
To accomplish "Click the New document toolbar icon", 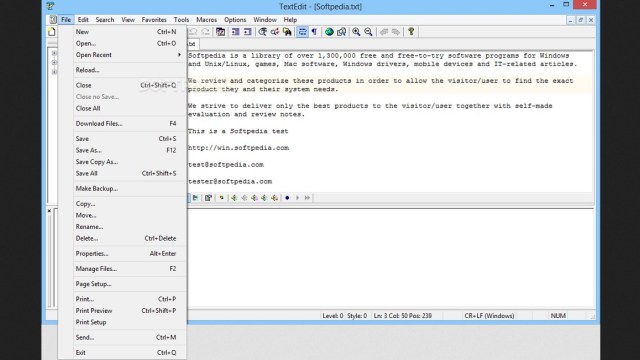I will point(52,32).
